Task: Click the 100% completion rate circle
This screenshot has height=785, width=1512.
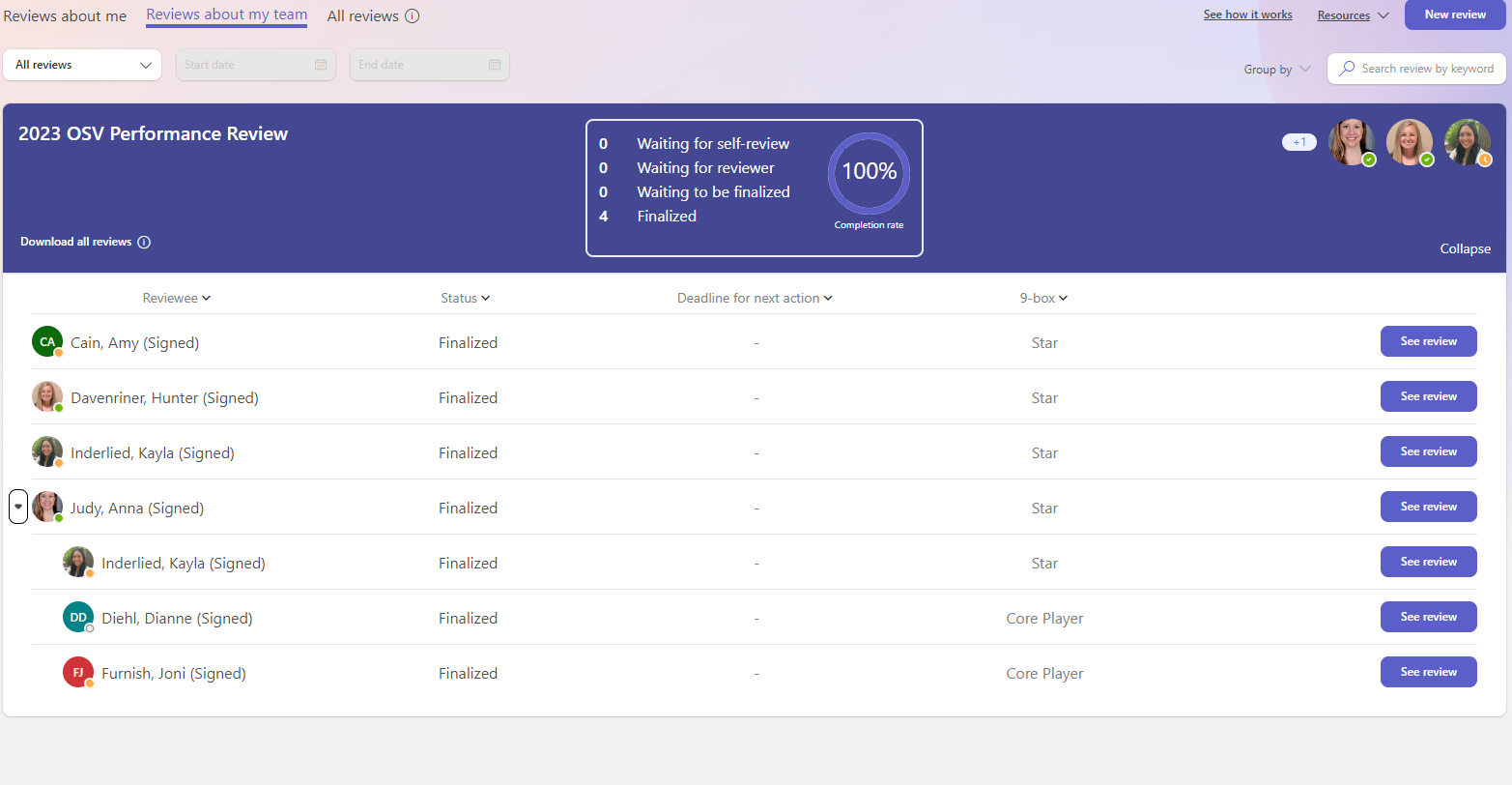Action: (x=869, y=173)
